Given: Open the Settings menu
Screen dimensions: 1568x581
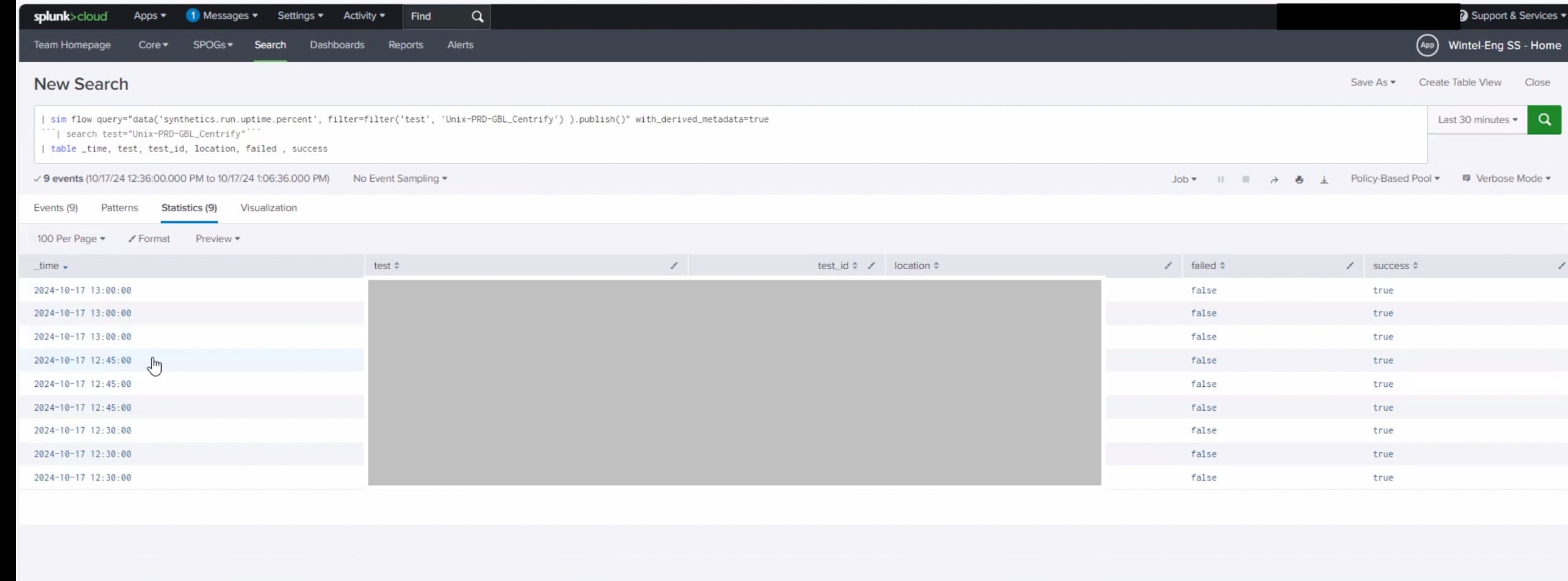Looking at the screenshot, I should pyautogui.click(x=300, y=16).
